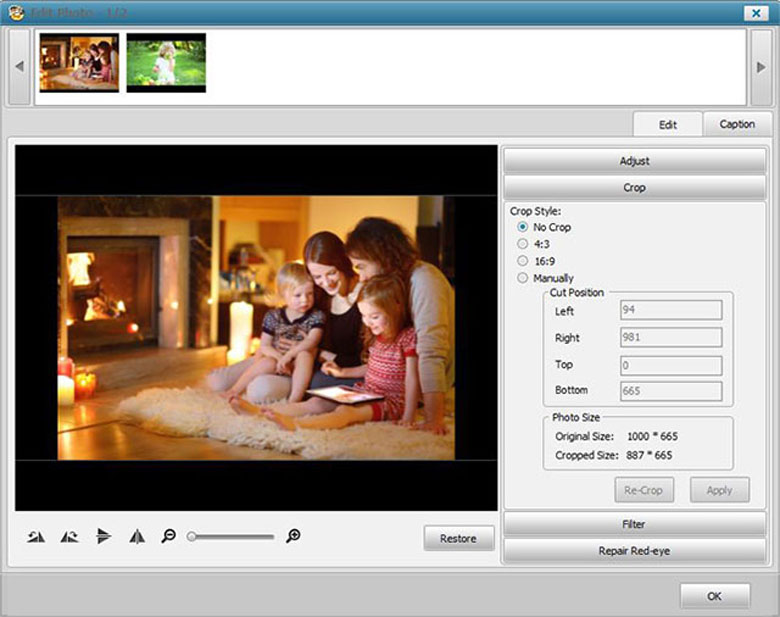The height and width of the screenshot is (617, 780).
Task: Zoom out with the minus magnifier icon
Action: 169,536
